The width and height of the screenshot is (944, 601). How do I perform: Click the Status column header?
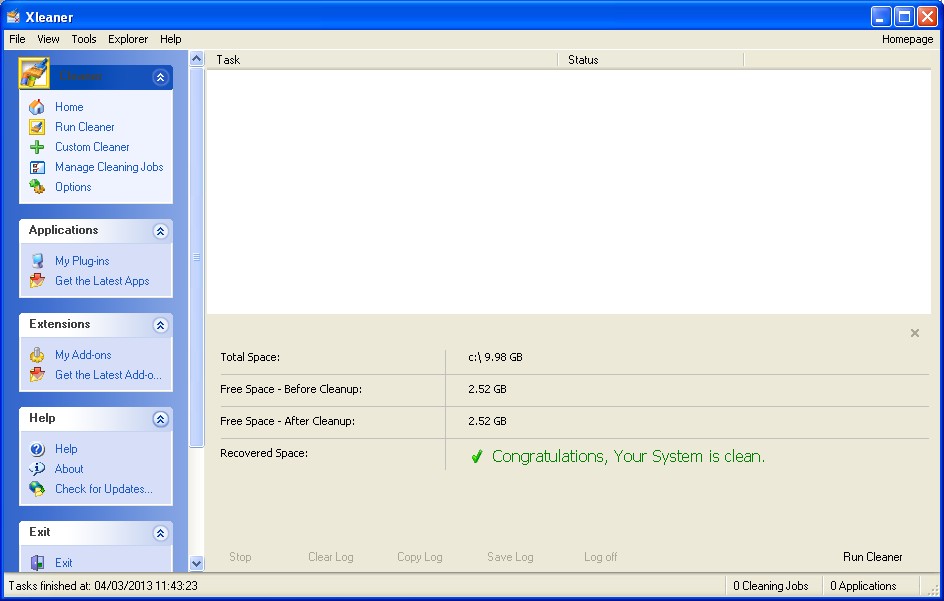point(651,60)
